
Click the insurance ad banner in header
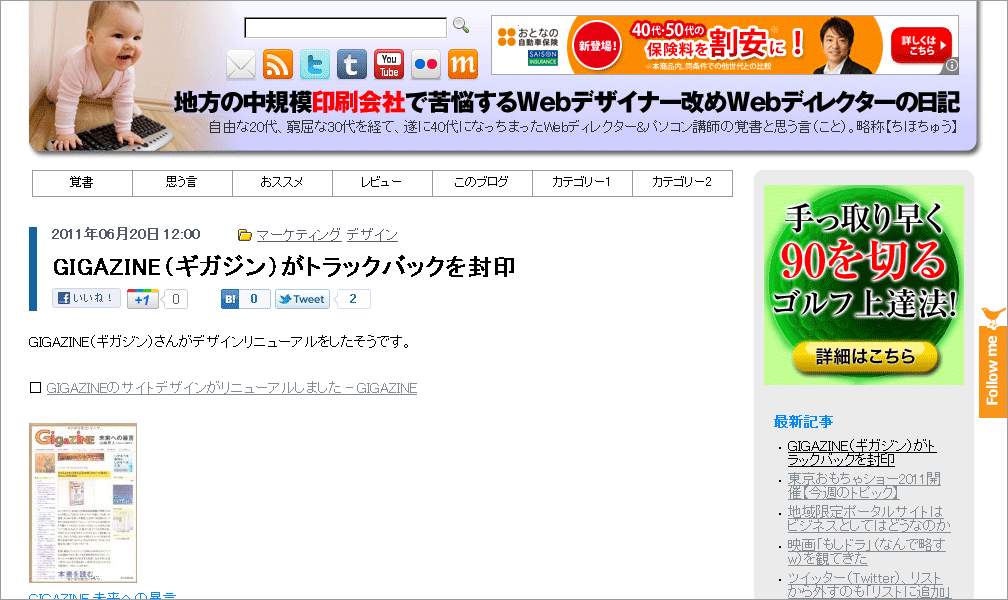click(724, 45)
